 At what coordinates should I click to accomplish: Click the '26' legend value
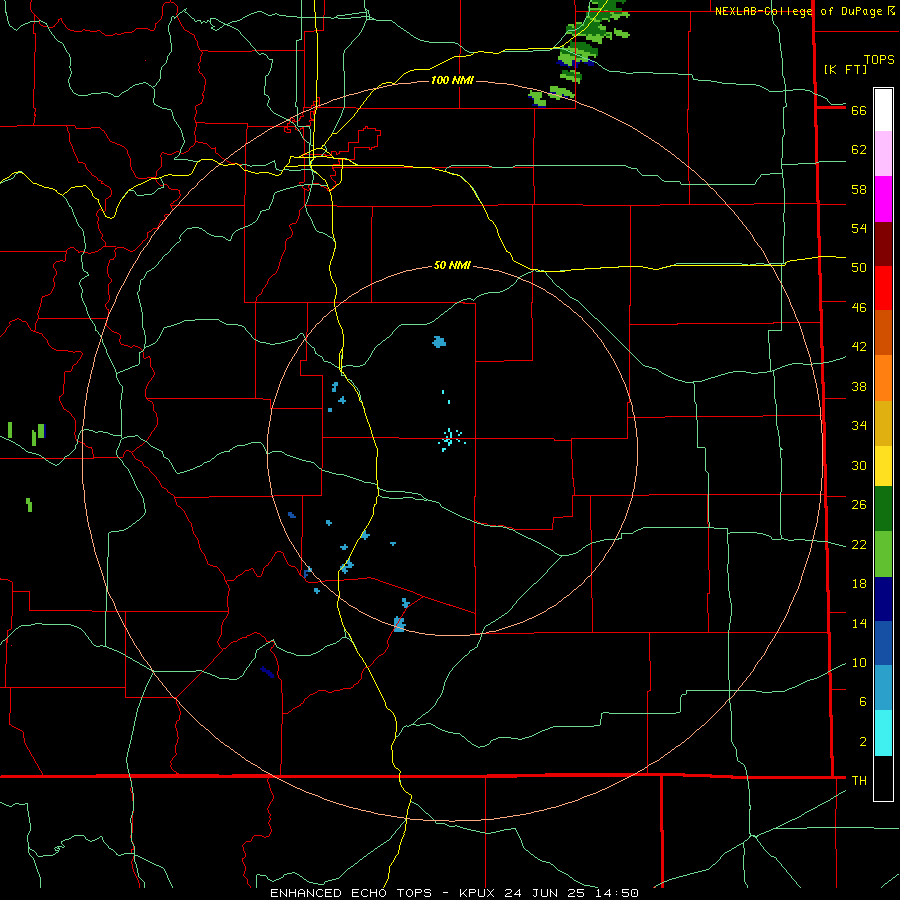pyautogui.click(x=859, y=505)
